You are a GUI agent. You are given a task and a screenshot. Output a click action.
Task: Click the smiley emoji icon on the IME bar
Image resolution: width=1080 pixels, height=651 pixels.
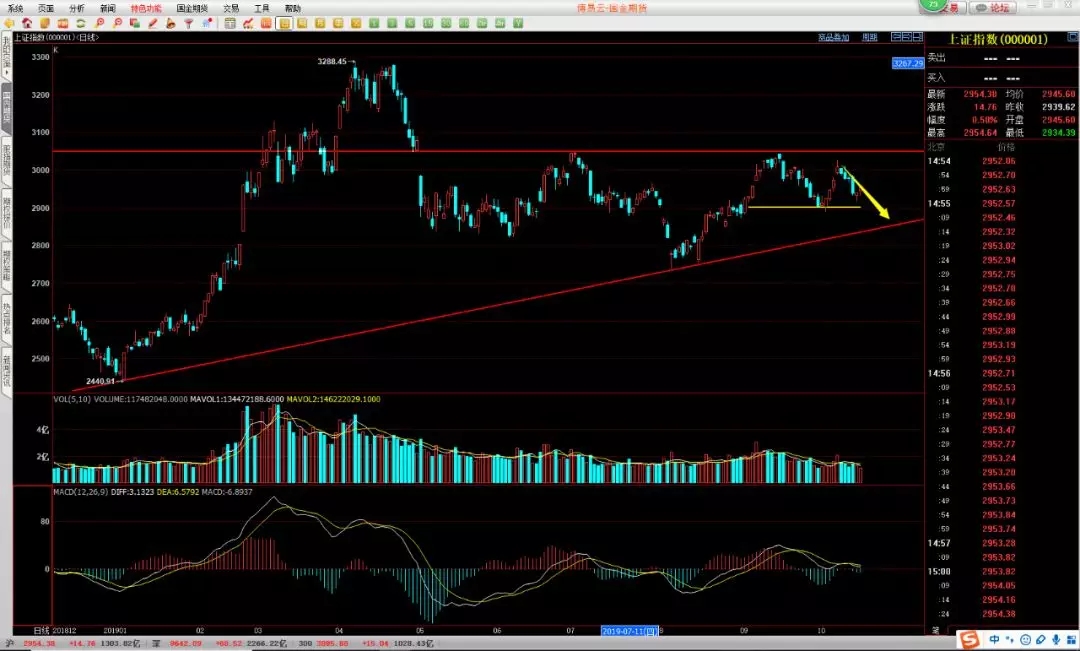tap(1025, 640)
